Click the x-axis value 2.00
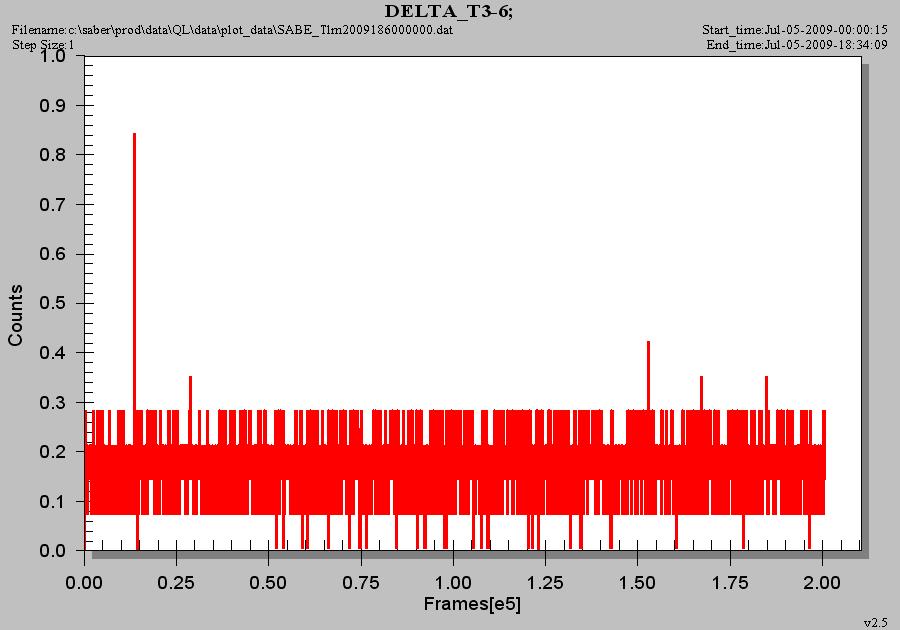The image size is (900, 630). click(822, 583)
